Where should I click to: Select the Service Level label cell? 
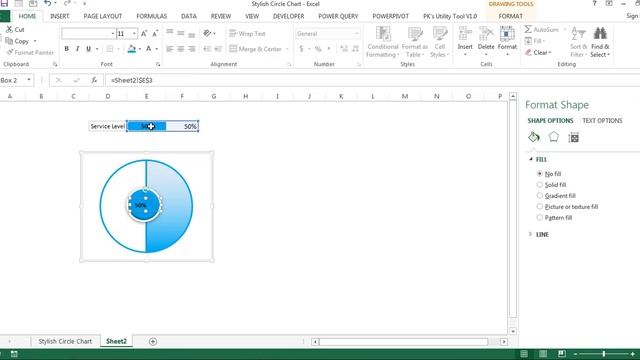pos(108,127)
